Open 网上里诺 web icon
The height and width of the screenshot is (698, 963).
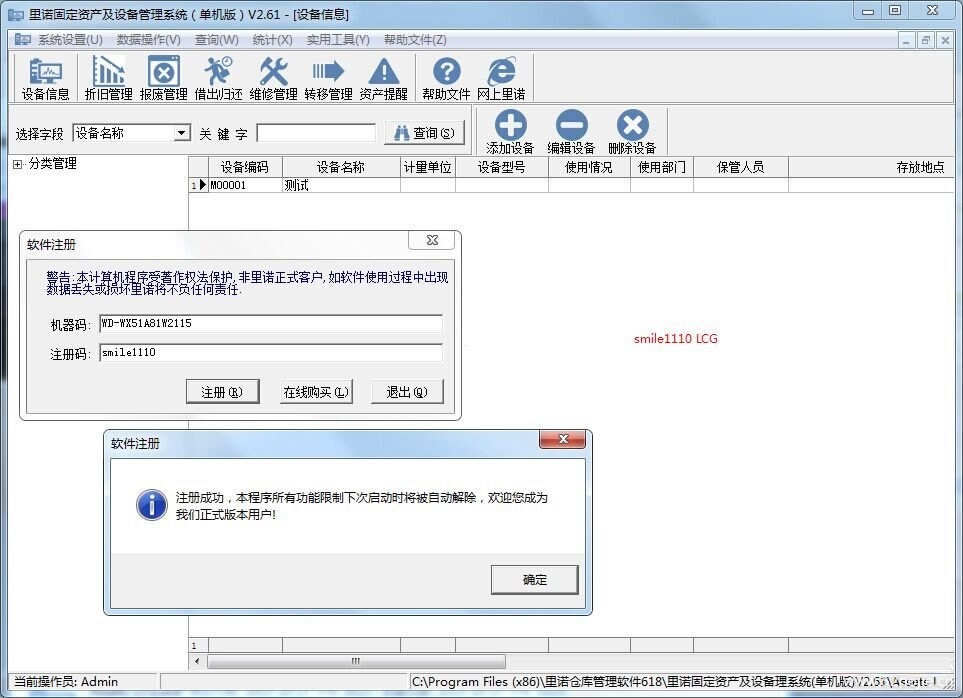tap(501, 77)
